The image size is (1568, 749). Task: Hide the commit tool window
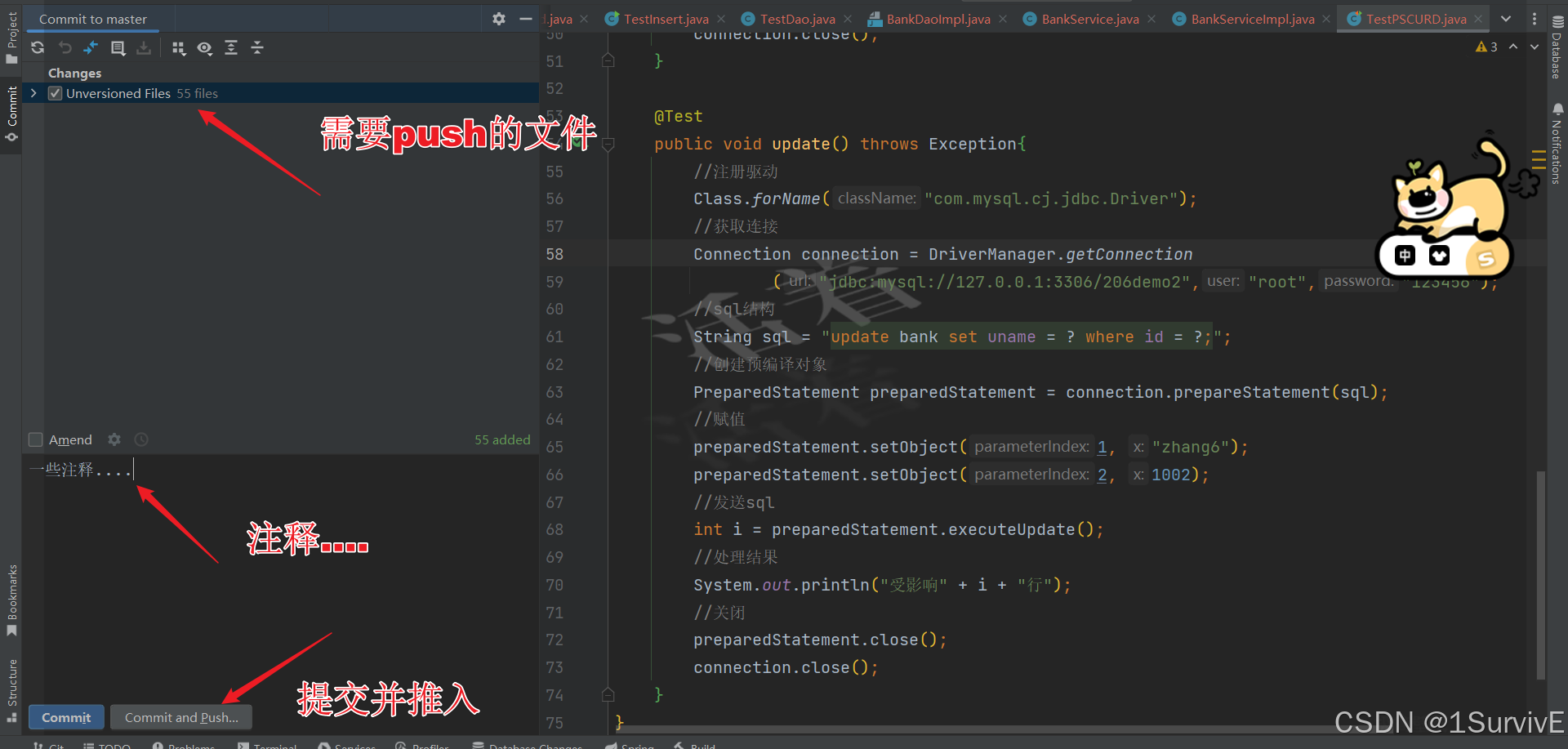point(526,19)
